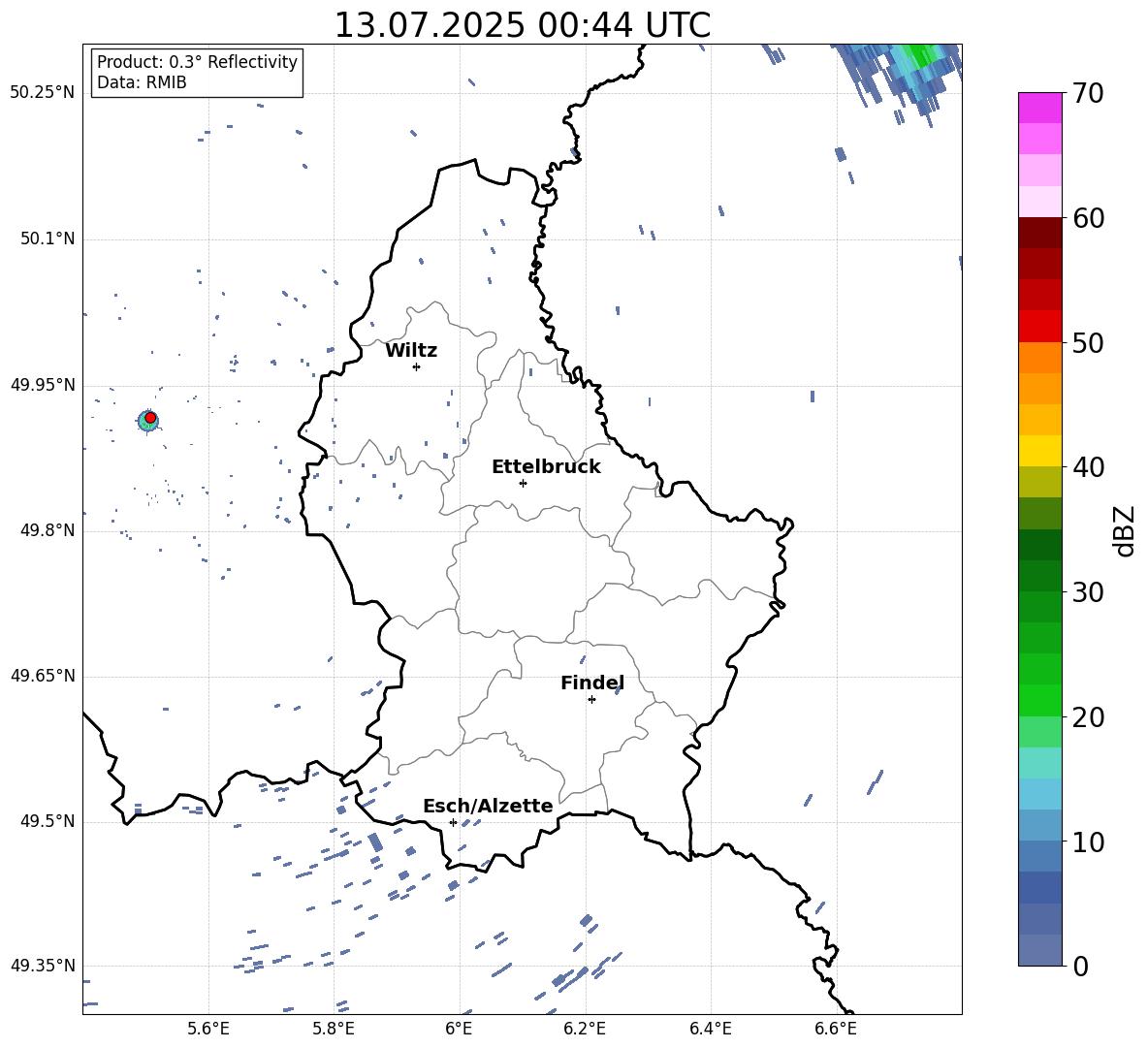This screenshot has height=1048, width=1148.
Task: Click the Esch/Alzette cross marker
Action: (453, 822)
